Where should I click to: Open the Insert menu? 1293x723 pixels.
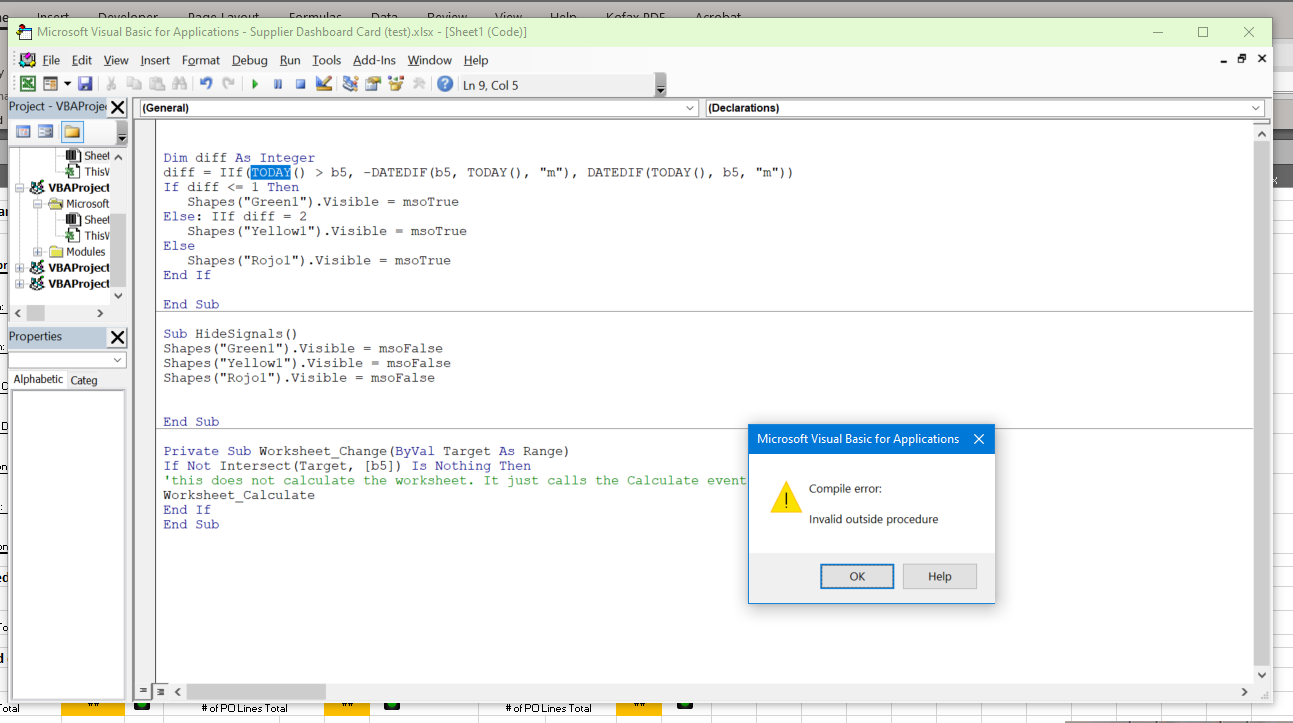coord(155,60)
